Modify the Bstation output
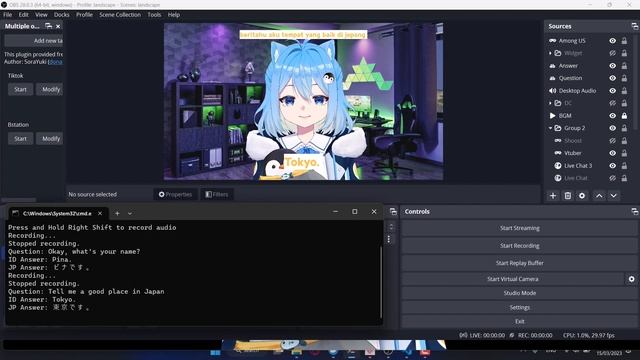Viewport: 640px width, 360px height. pos(50,138)
